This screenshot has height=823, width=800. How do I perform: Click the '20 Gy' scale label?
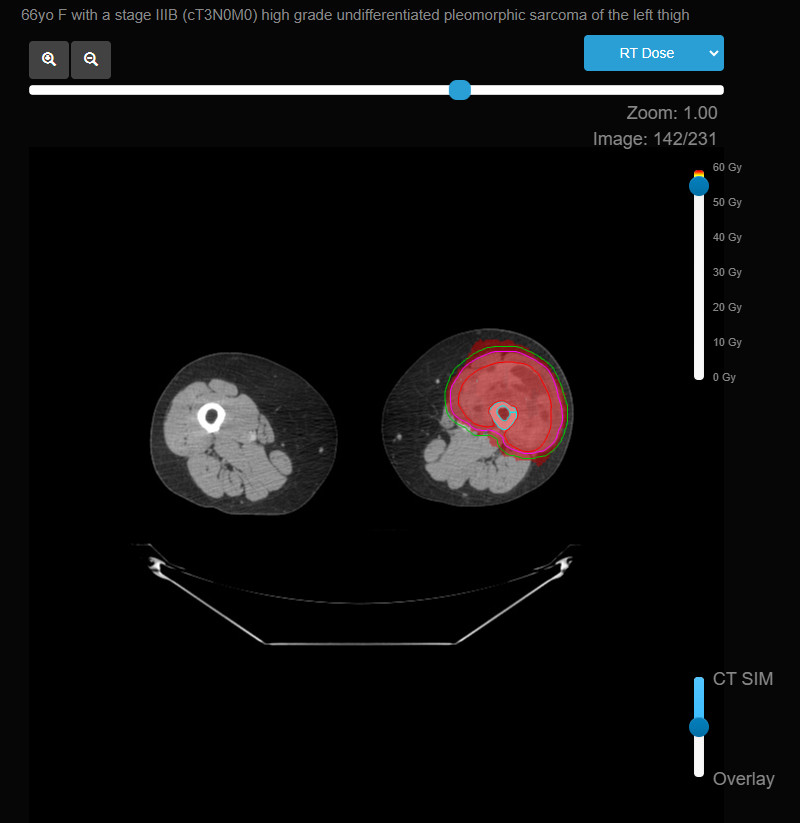(x=727, y=308)
